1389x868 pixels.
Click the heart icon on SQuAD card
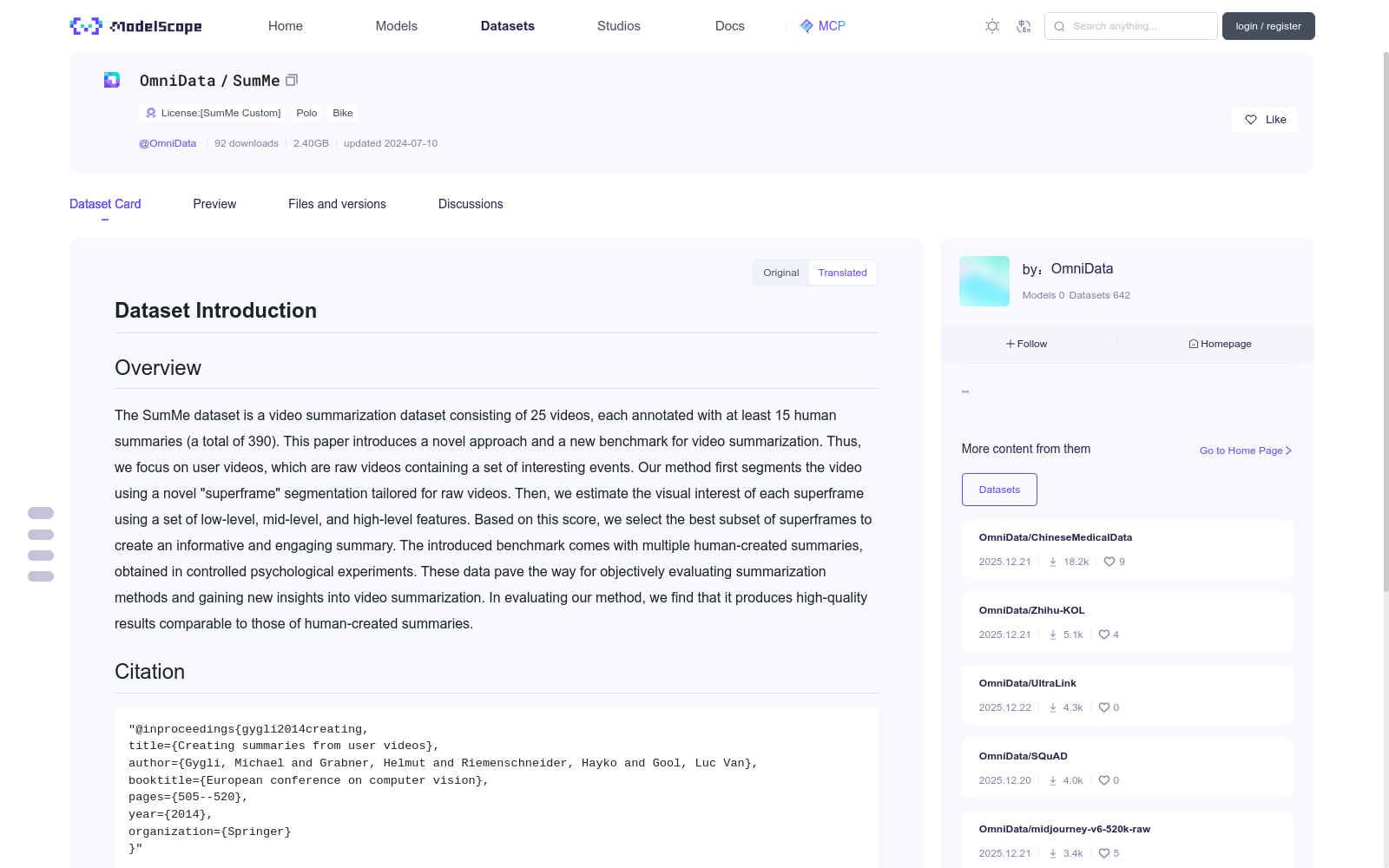pos(1104,780)
